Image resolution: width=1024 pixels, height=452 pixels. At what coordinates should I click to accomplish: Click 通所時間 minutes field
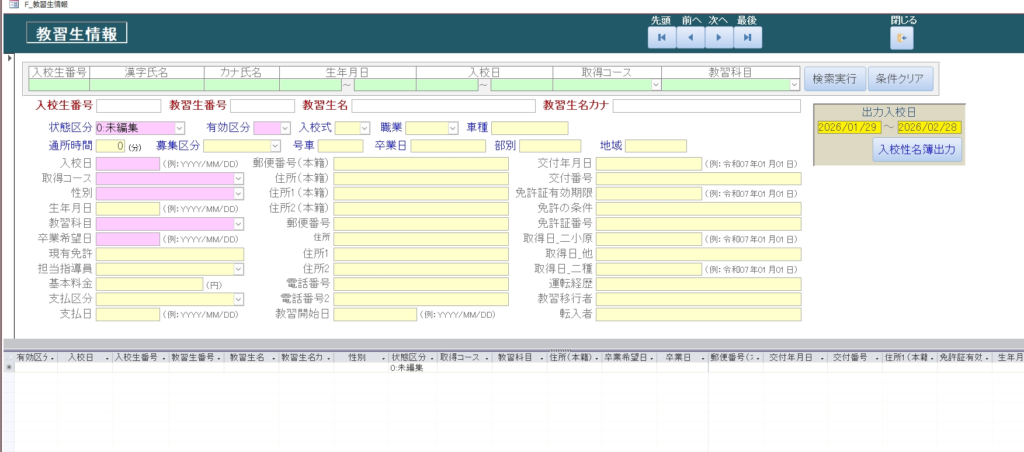click(x=110, y=146)
